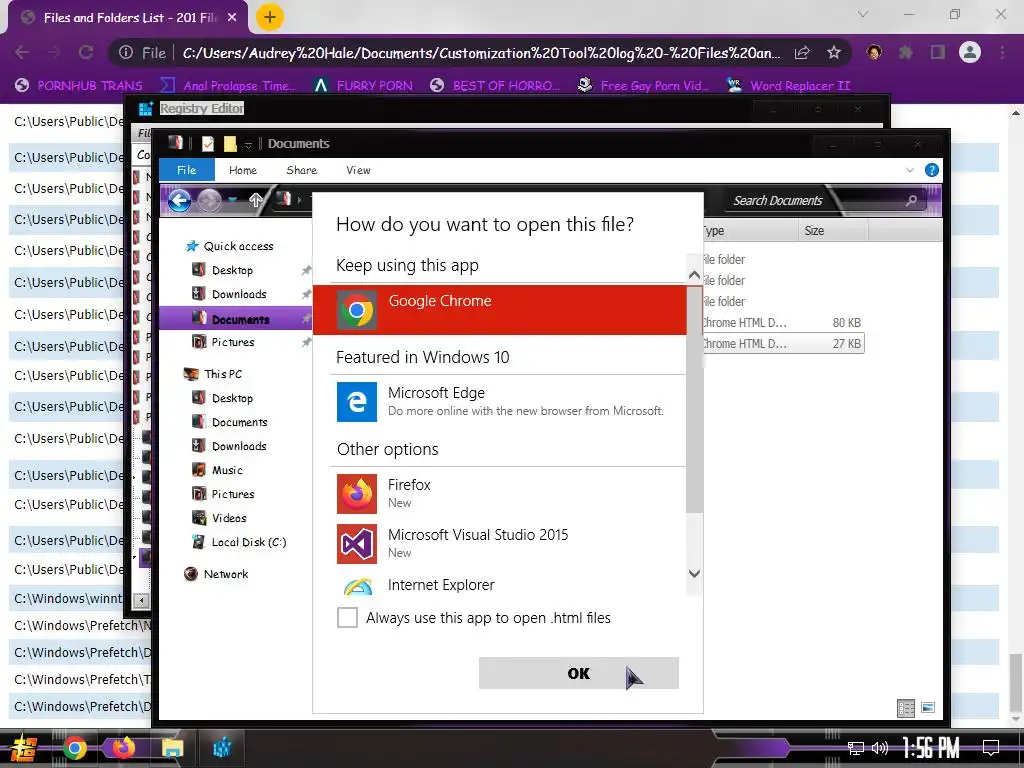Move the open-with list up with its arrow
This screenshot has height=768, width=1024.
694,275
